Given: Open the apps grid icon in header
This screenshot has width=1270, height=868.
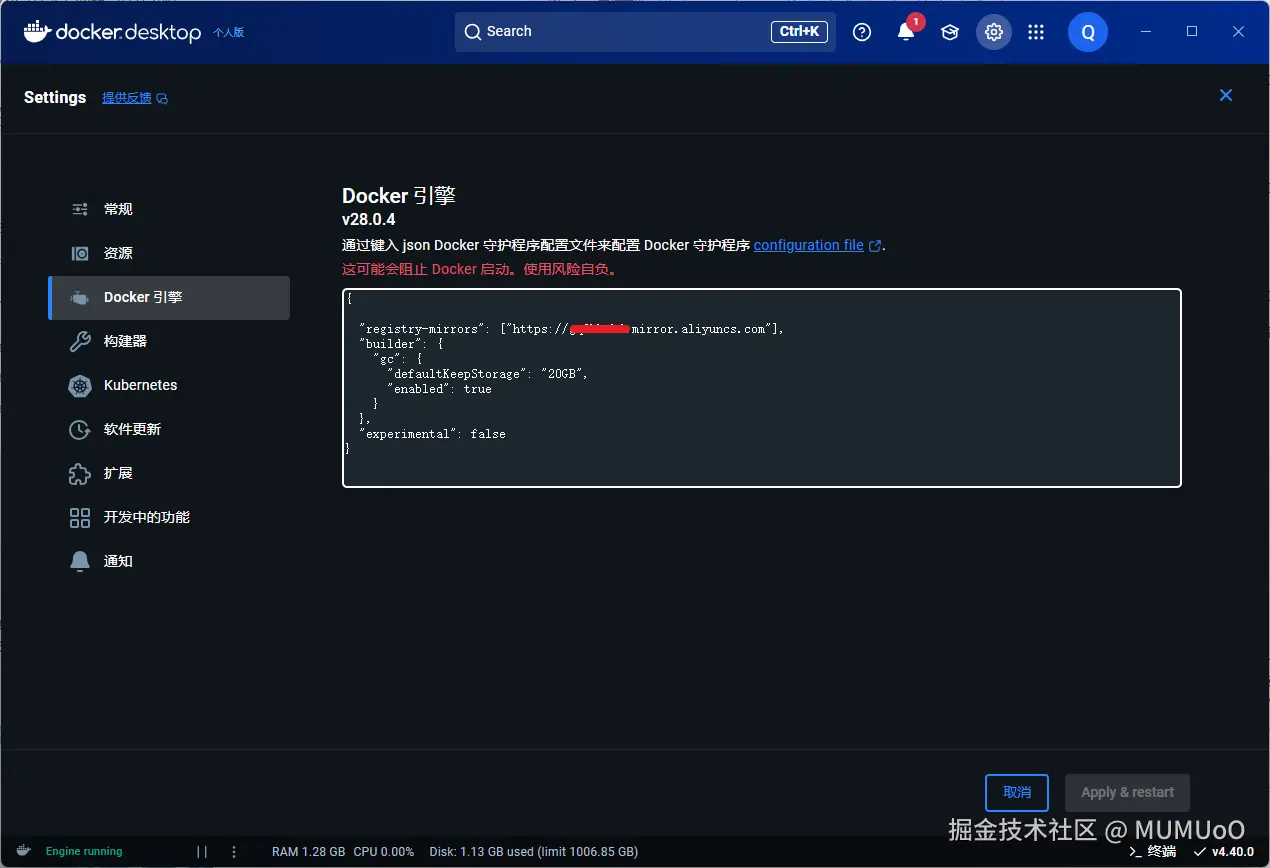Looking at the screenshot, I should click(x=1036, y=32).
